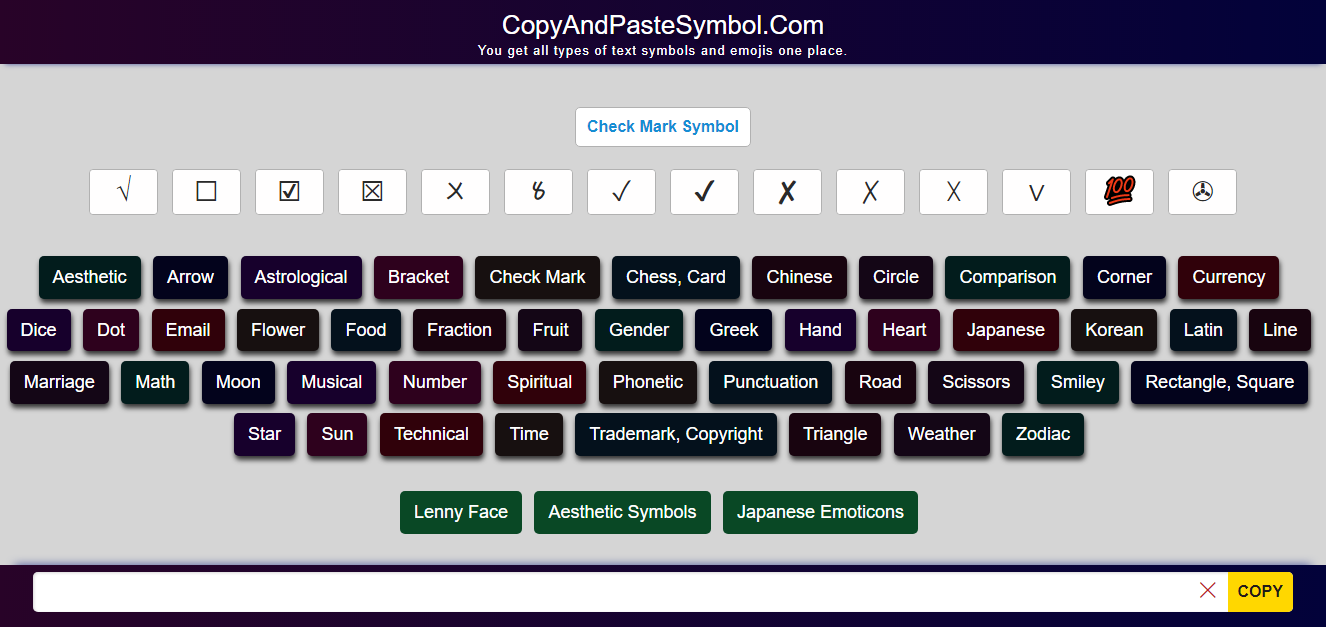Open the Road category

(880, 382)
